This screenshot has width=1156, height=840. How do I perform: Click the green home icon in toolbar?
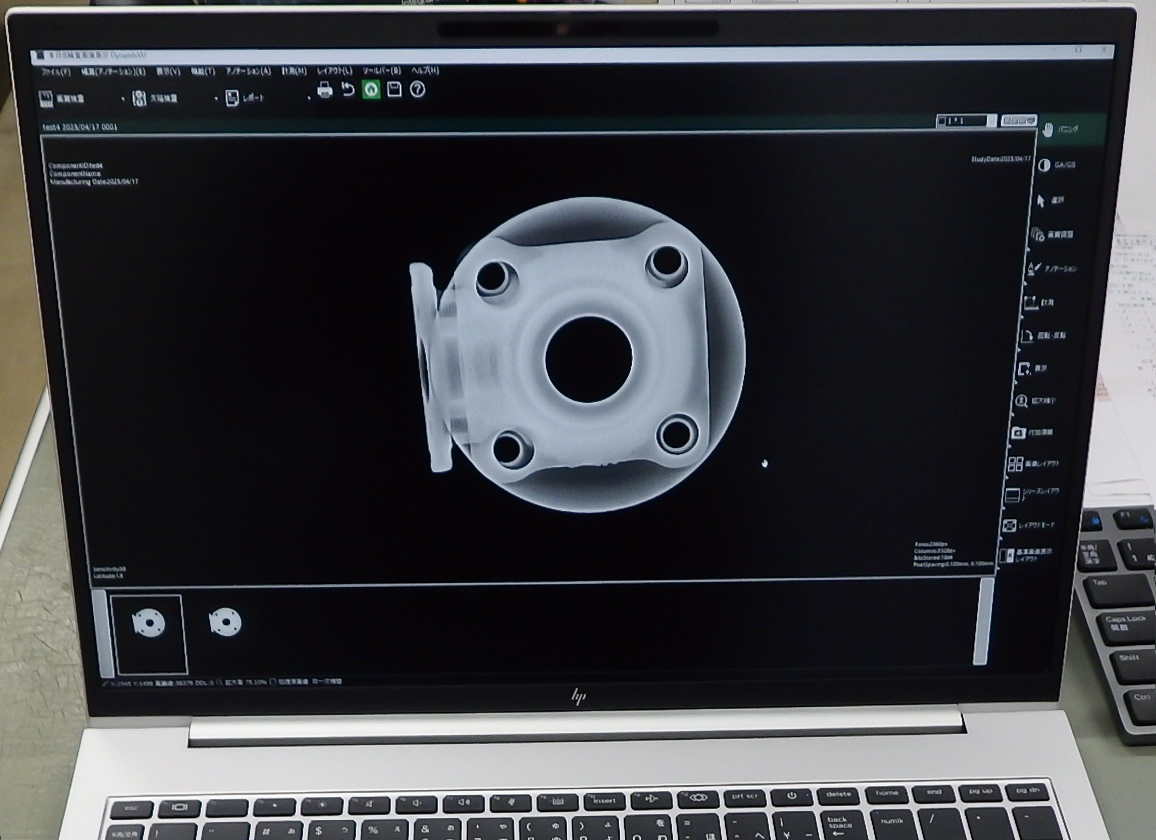coord(371,90)
